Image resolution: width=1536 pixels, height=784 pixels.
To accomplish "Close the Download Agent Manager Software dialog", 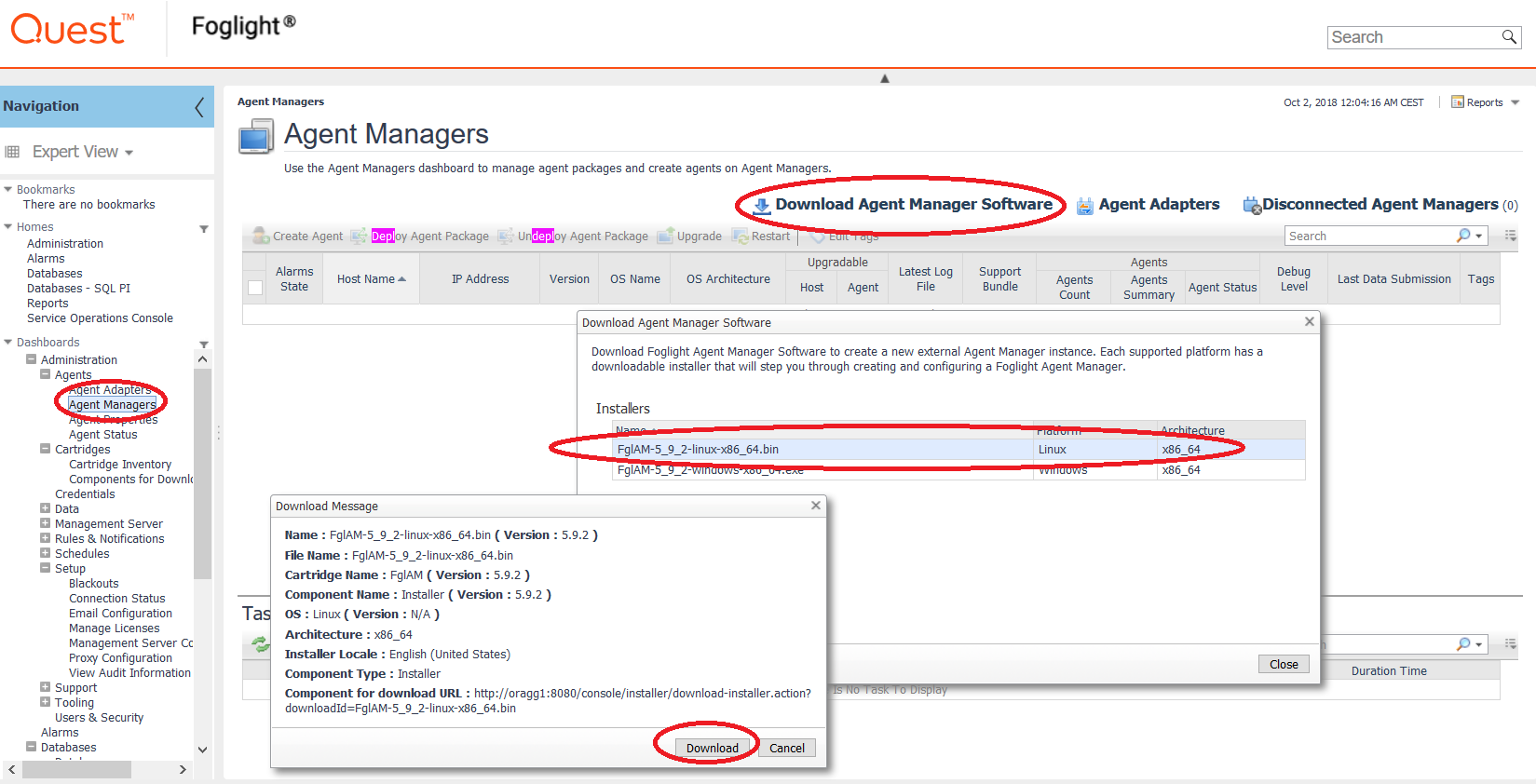I will tap(1310, 321).
